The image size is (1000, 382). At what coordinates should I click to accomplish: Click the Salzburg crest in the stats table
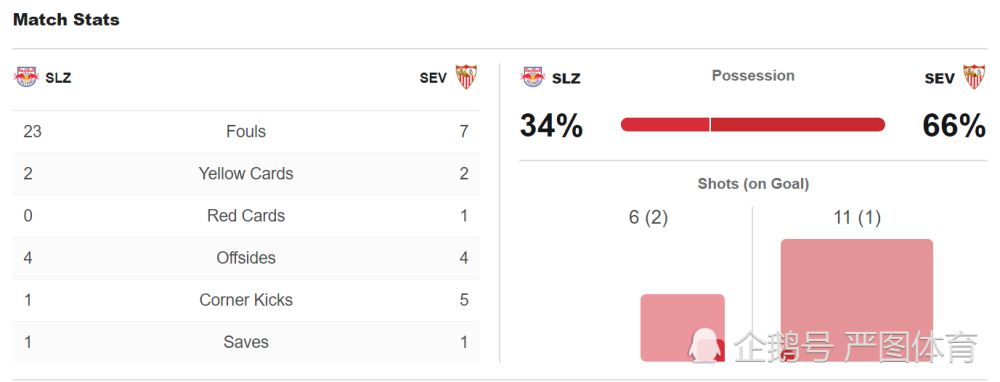click(26, 77)
